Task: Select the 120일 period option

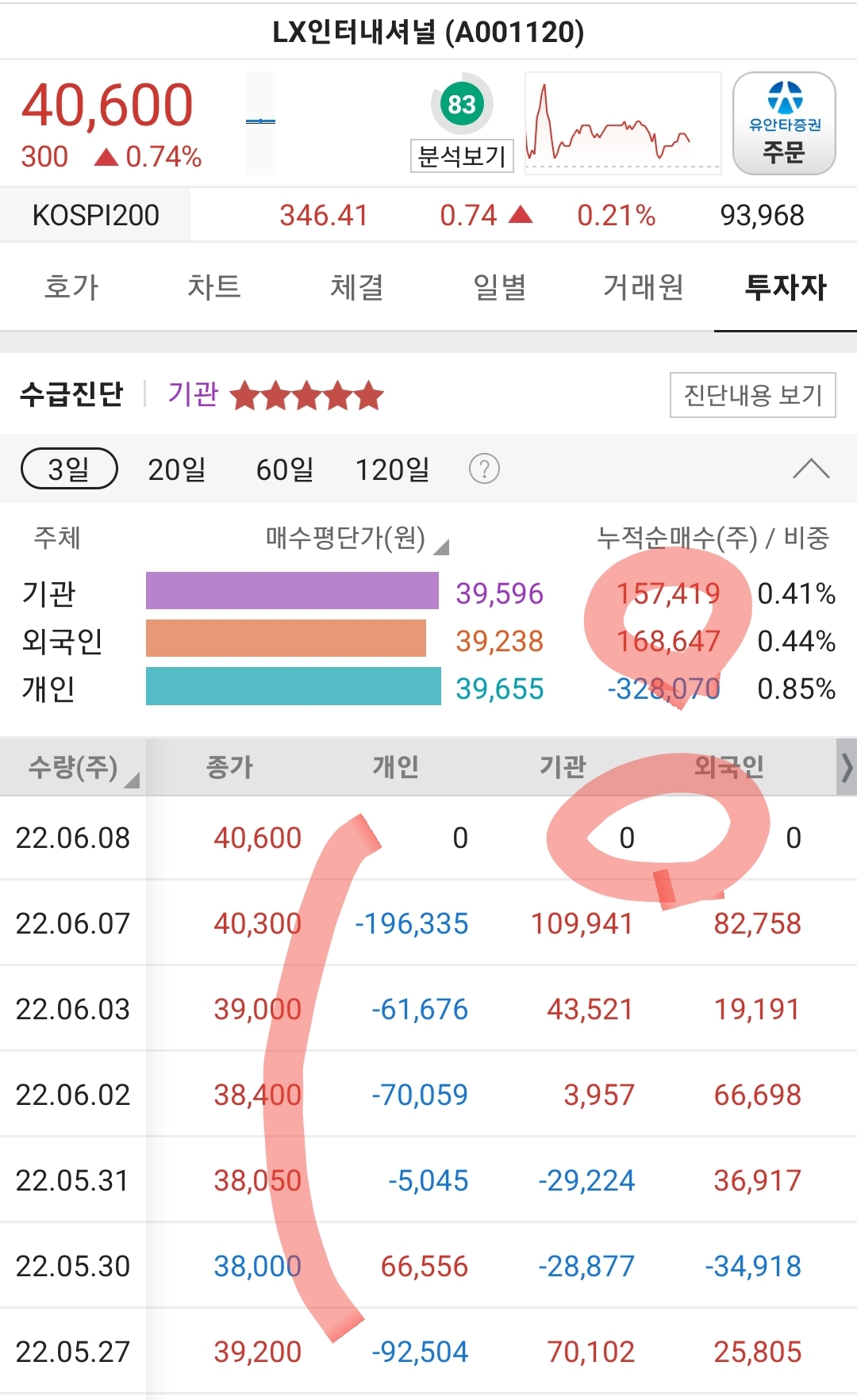Action: (x=392, y=470)
